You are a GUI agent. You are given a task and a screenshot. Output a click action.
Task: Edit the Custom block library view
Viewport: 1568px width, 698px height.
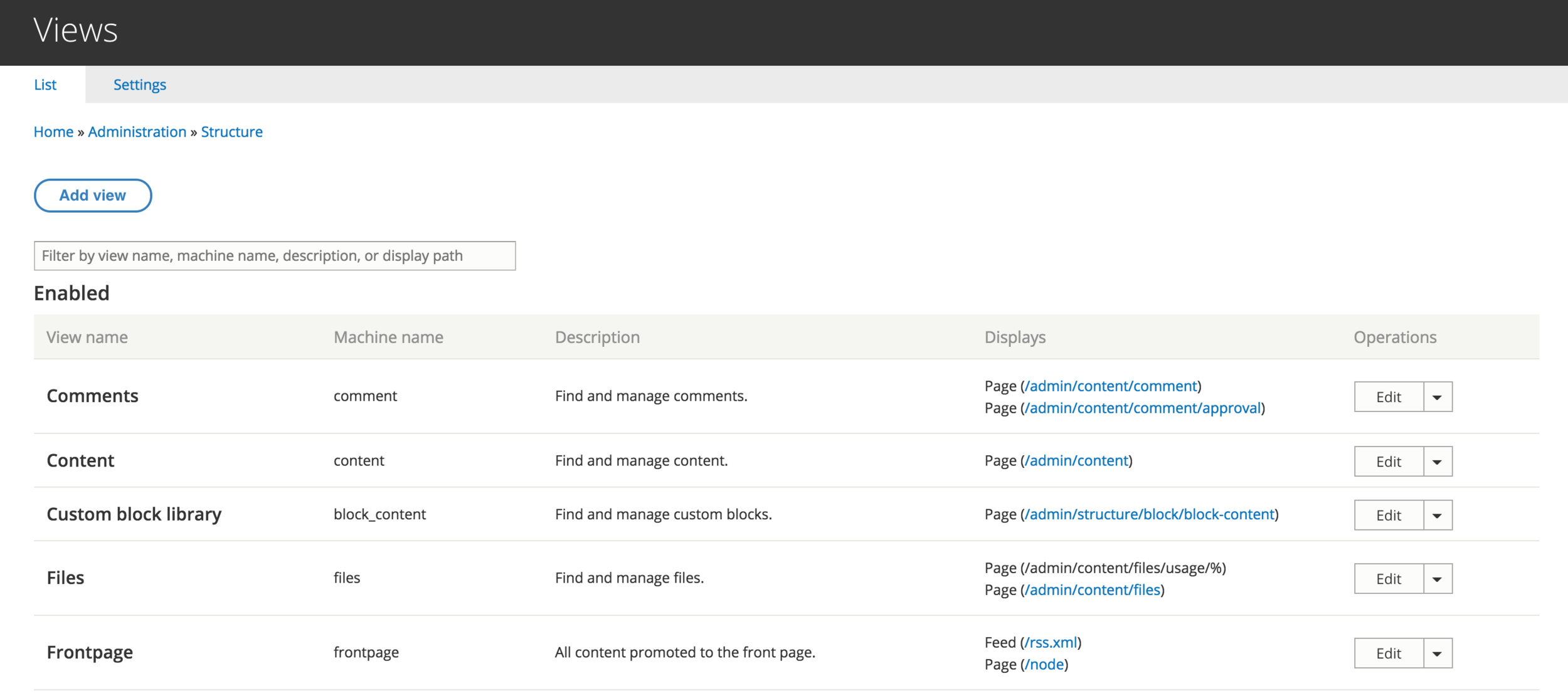coord(1388,516)
